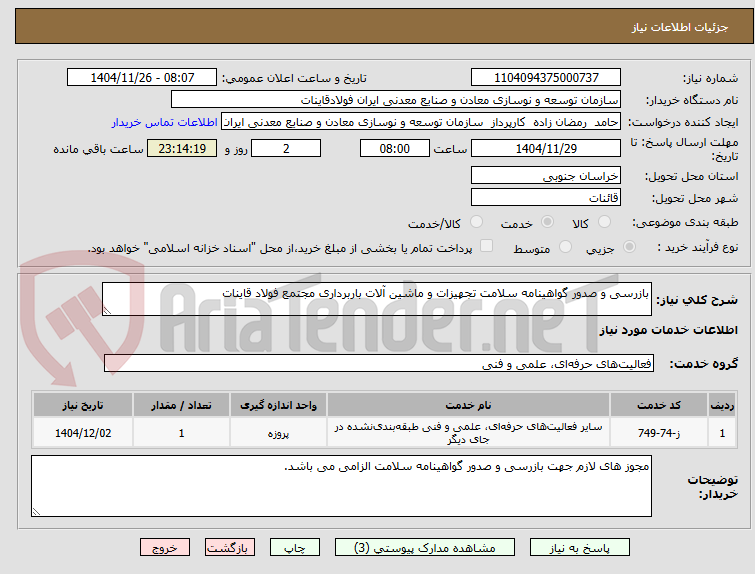Image resolution: width=755 pixels, height=574 pixels.
Task: Click service code cell ز-74-749
Action: click(x=658, y=433)
